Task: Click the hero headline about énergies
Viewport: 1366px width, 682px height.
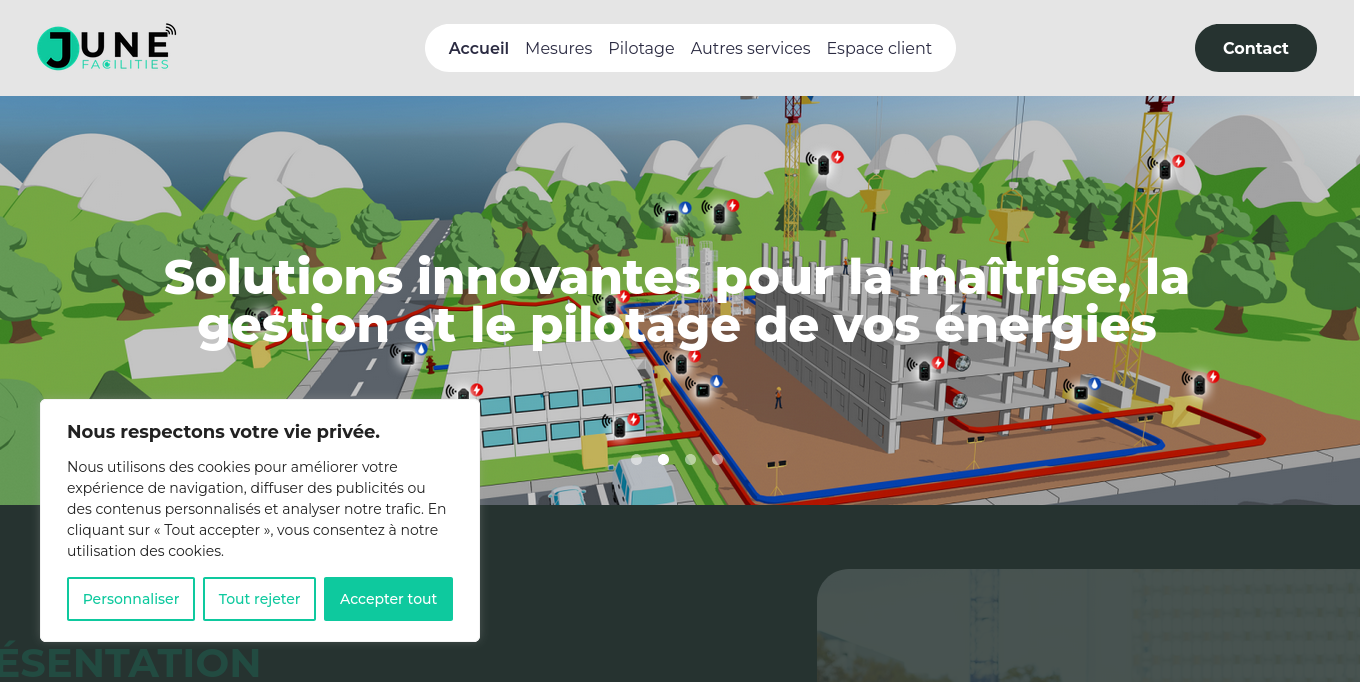Action: pos(677,301)
